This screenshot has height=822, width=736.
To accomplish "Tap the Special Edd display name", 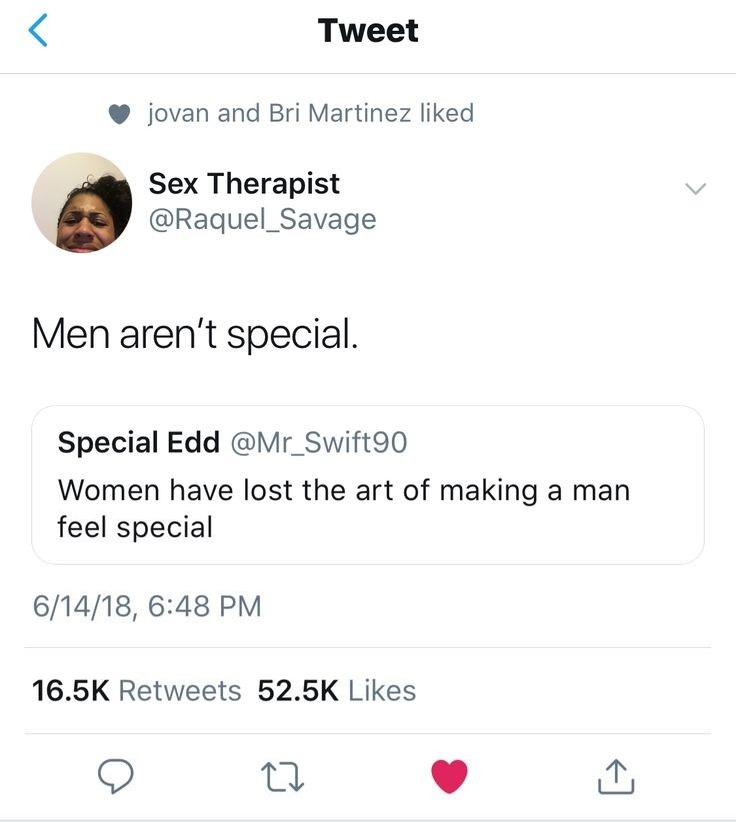I will pos(138,442).
